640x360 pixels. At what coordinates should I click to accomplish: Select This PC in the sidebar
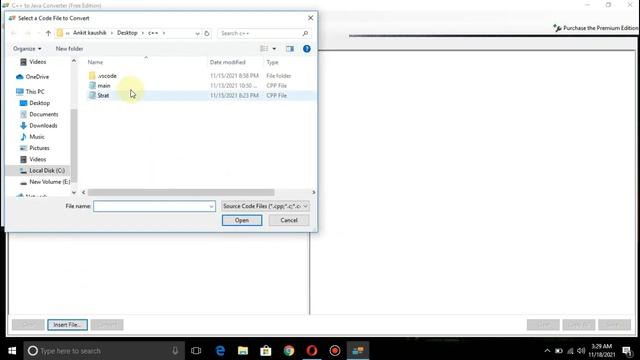point(35,92)
